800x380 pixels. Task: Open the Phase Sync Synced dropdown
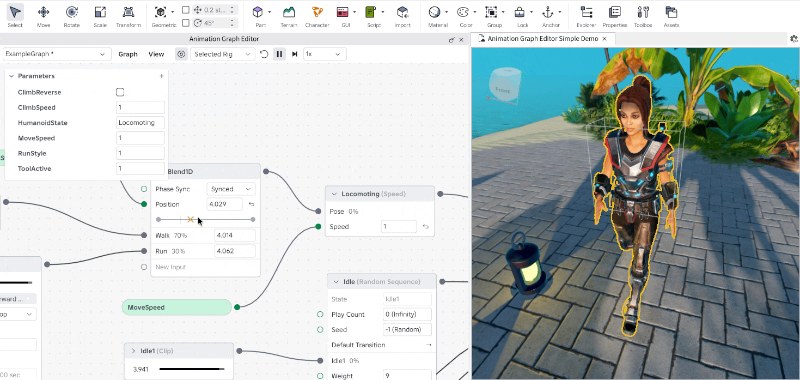[x=231, y=189]
